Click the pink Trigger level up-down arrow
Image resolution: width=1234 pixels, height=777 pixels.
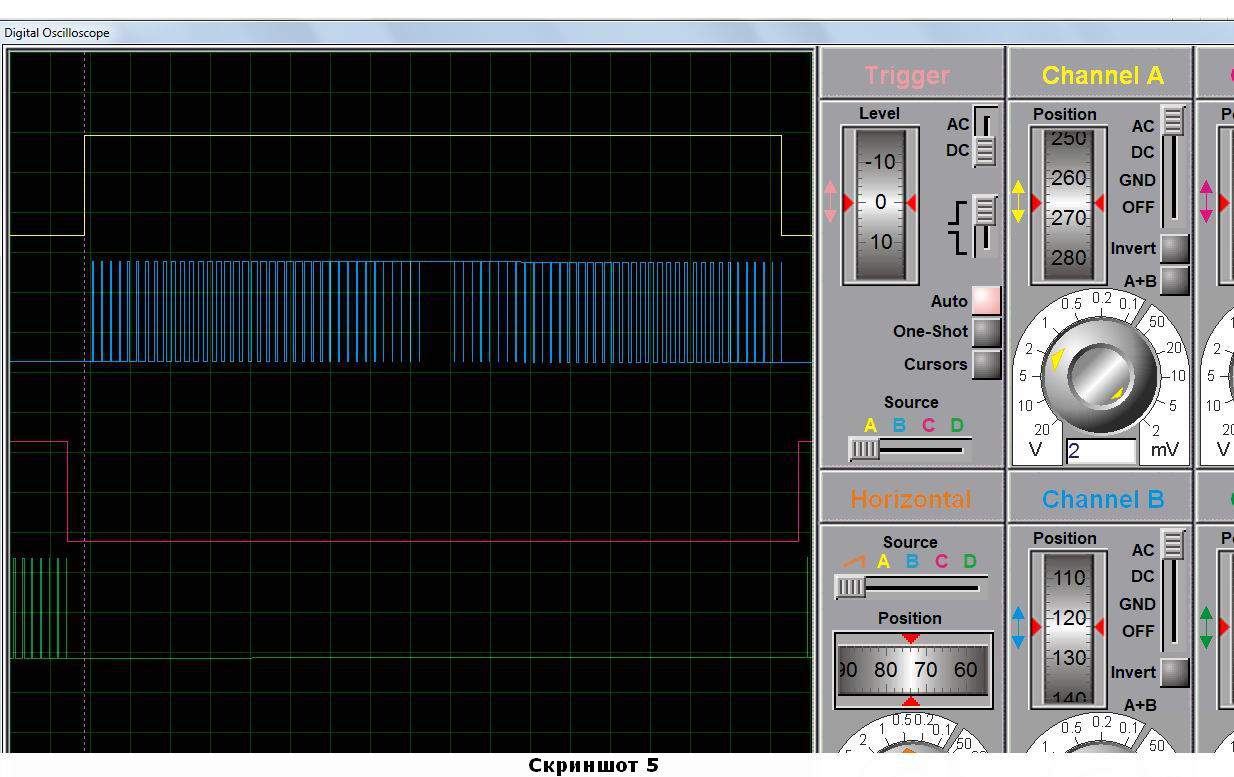[830, 201]
